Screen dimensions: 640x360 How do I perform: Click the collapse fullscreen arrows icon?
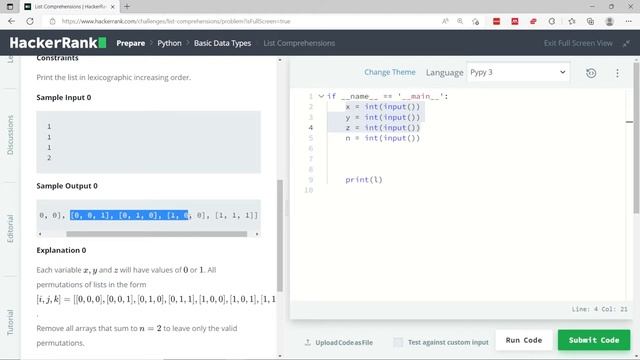pyautogui.click(x=626, y=43)
